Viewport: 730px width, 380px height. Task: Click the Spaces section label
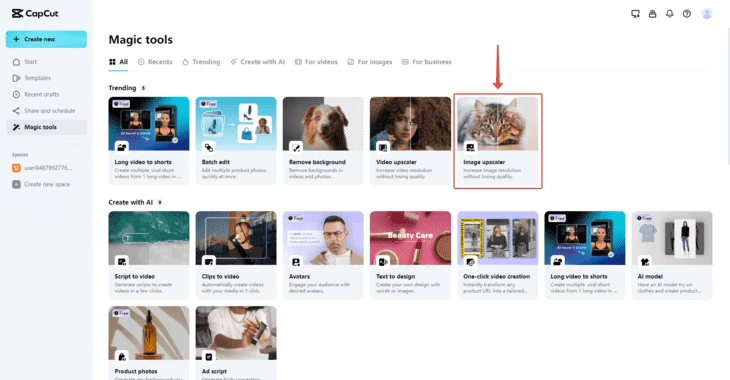pyautogui.click(x=20, y=155)
